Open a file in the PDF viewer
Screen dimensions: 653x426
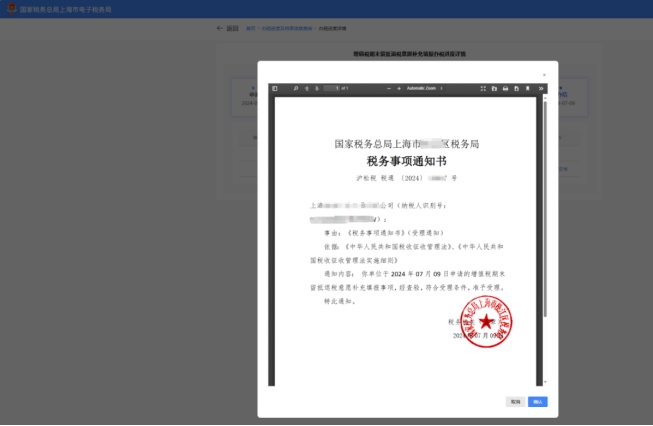pos(494,88)
